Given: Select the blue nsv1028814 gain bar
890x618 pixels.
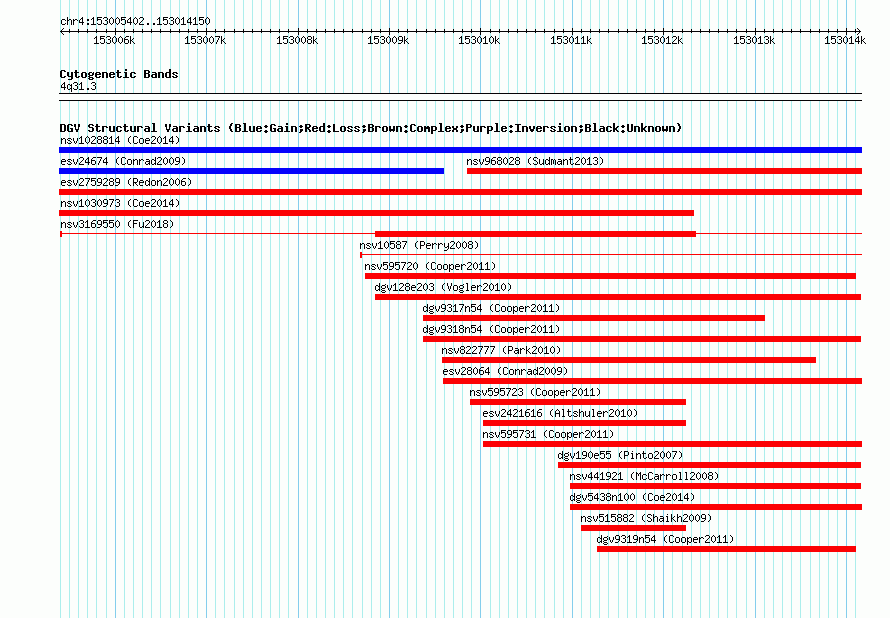Looking at the screenshot, I should 460,150.
